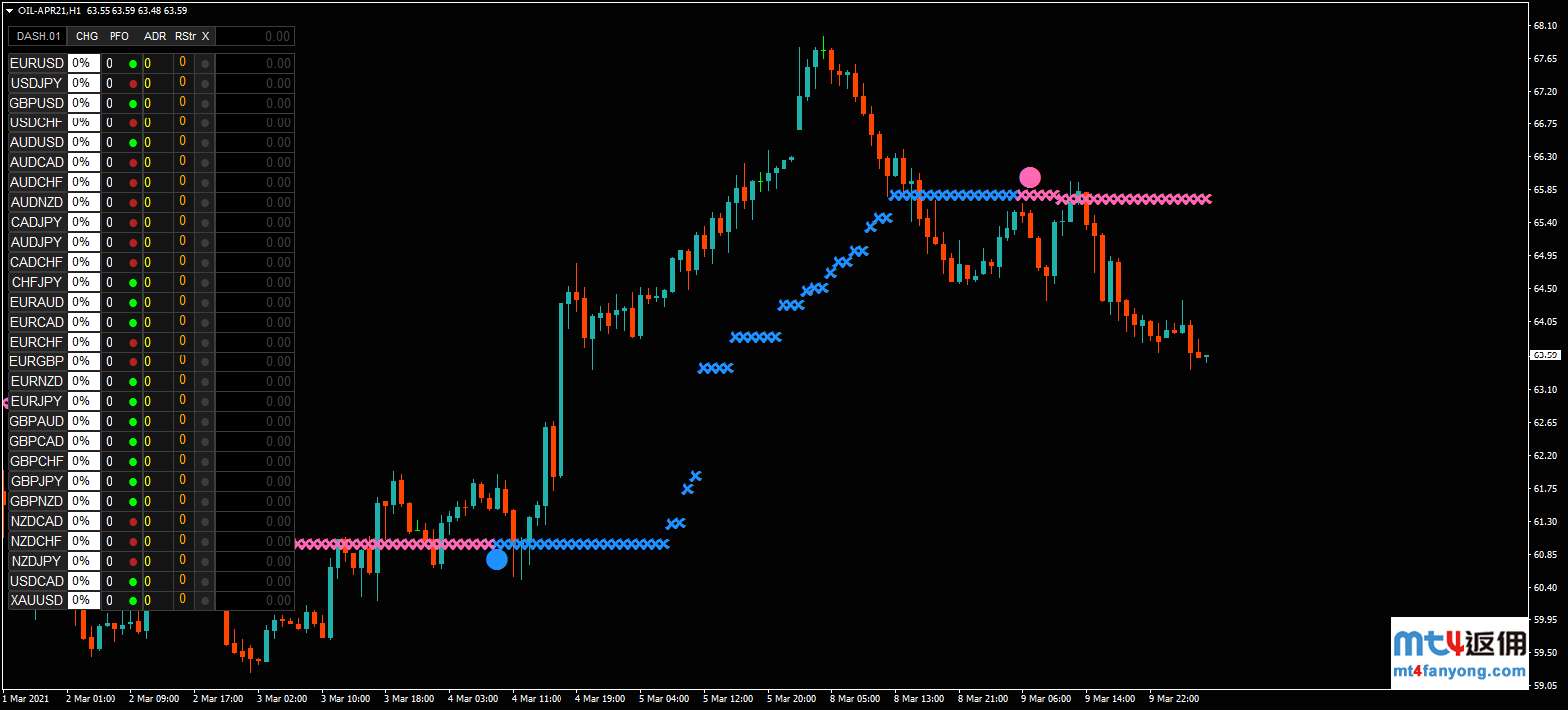Open the chart menu triangle beside OIL-APR21
Screen dimensions: 1568x710
9,11
